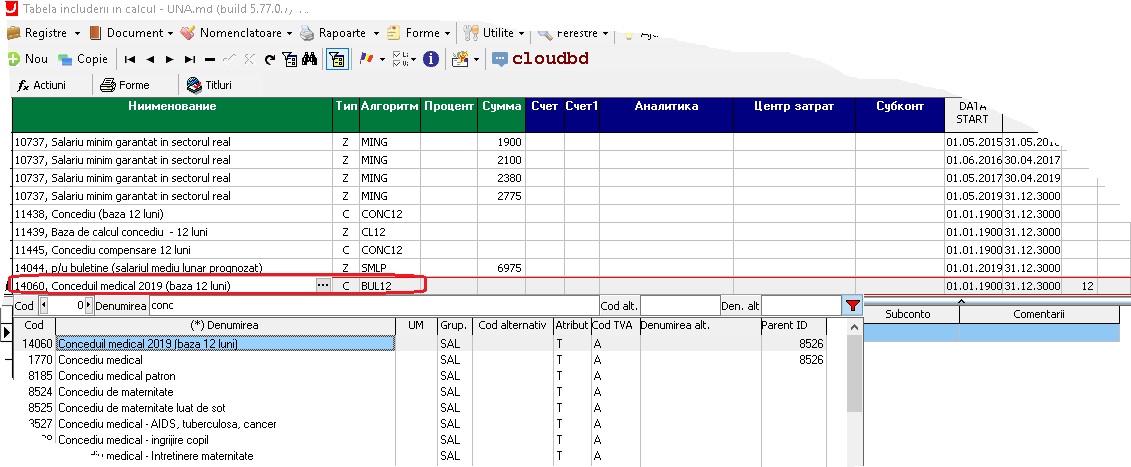The height and width of the screenshot is (467, 1131).
Task: Click the binoculars search icon
Action: pos(309,59)
